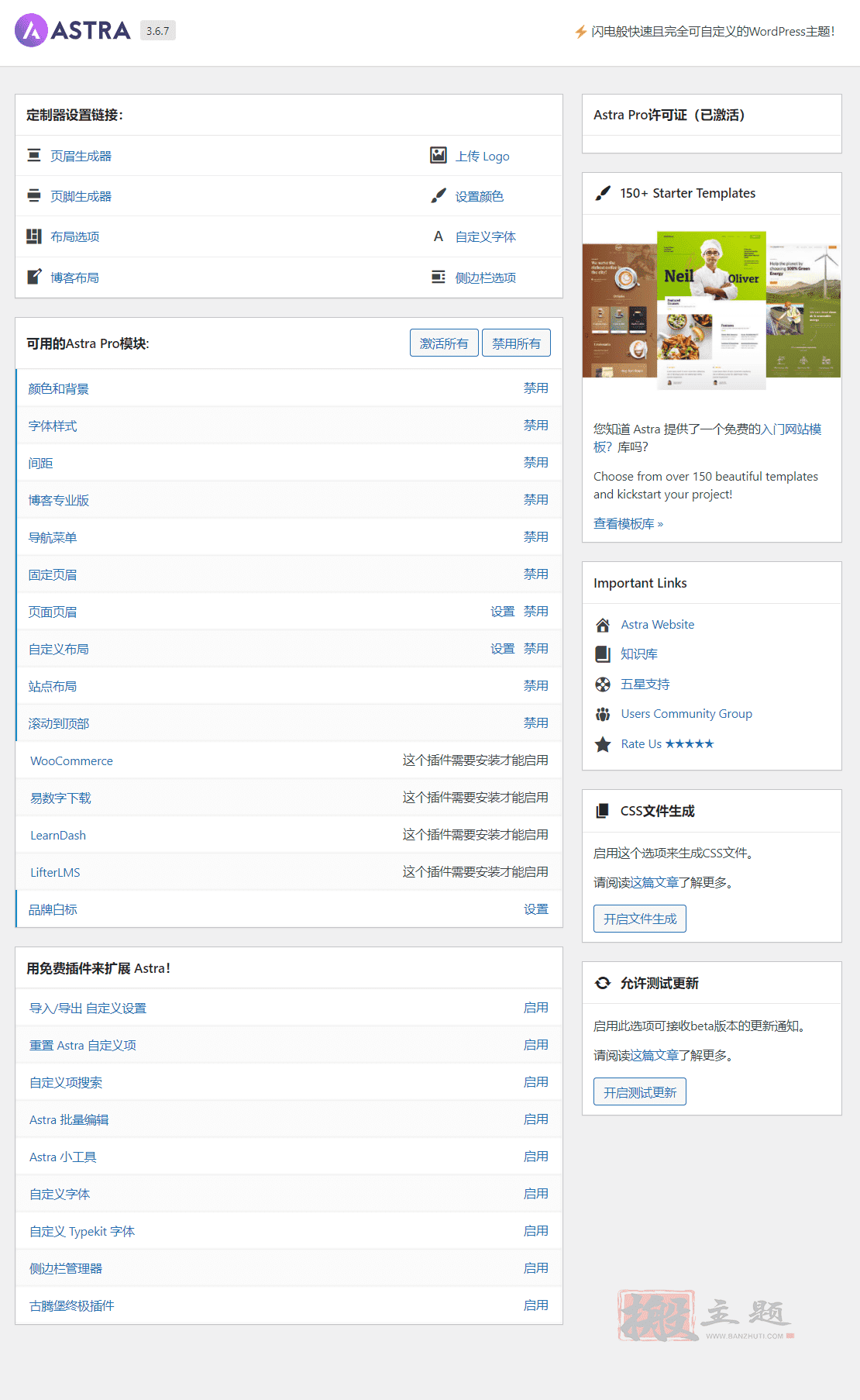
Task: Open the Rate Us link
Action: [667, 743]
